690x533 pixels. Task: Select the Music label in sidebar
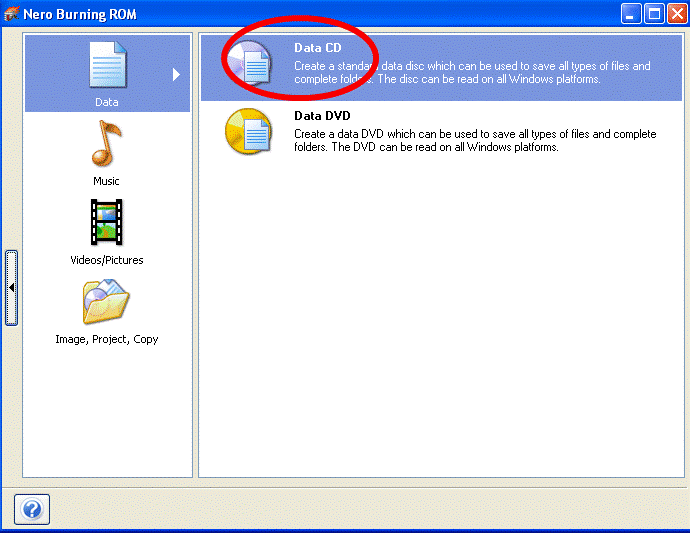pyautogui.click(x=106, y=181)
